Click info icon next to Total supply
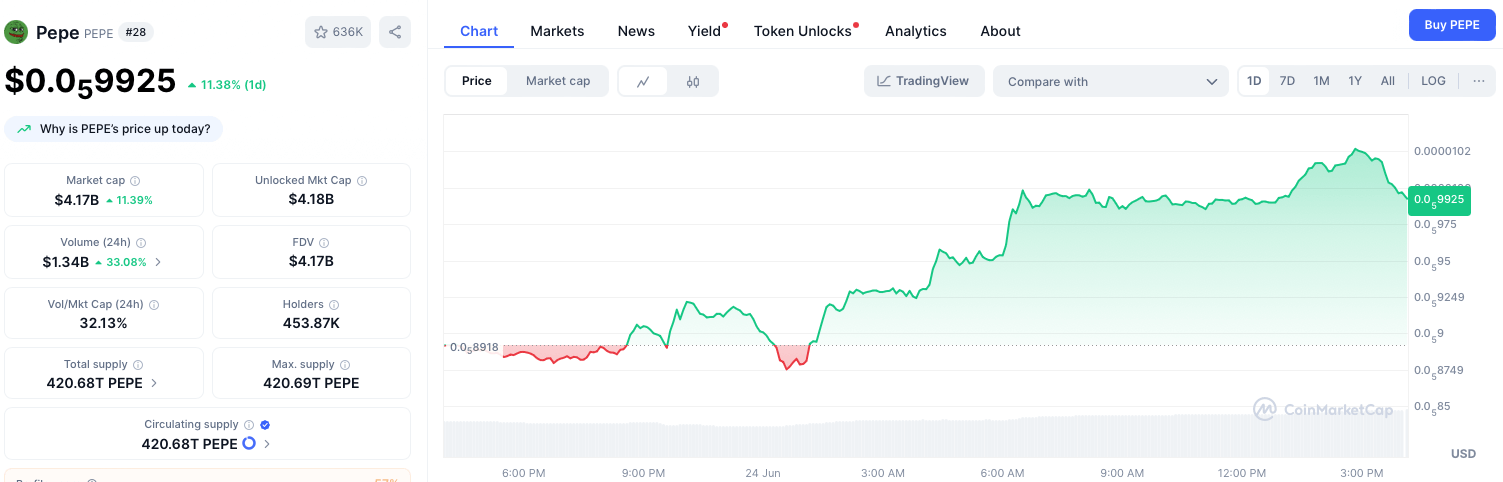 (x=138, y=365)
